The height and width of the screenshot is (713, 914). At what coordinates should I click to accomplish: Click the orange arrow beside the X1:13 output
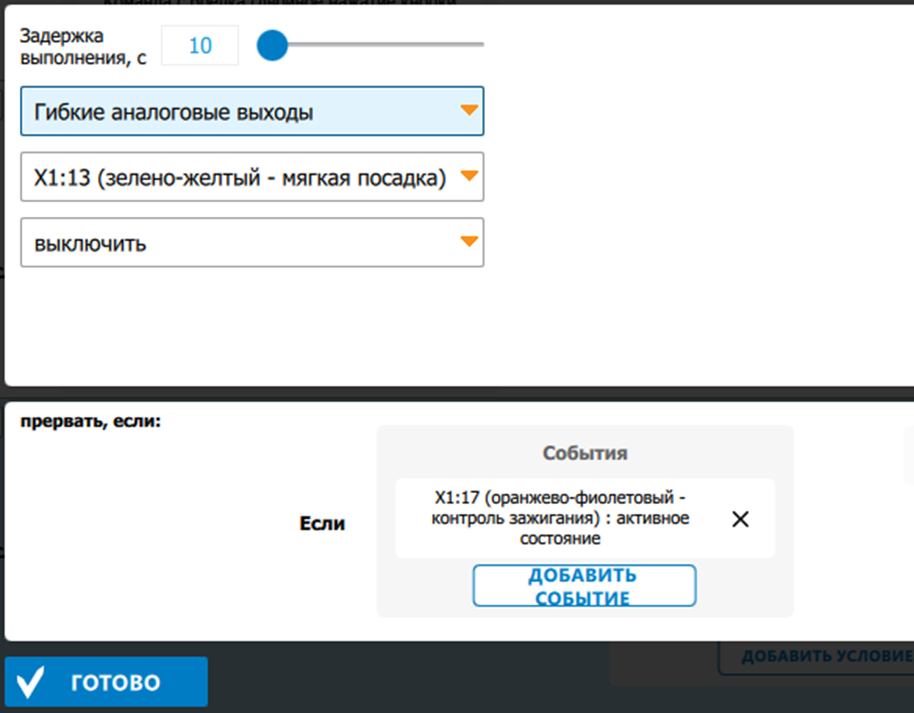(x=468, y=177)
